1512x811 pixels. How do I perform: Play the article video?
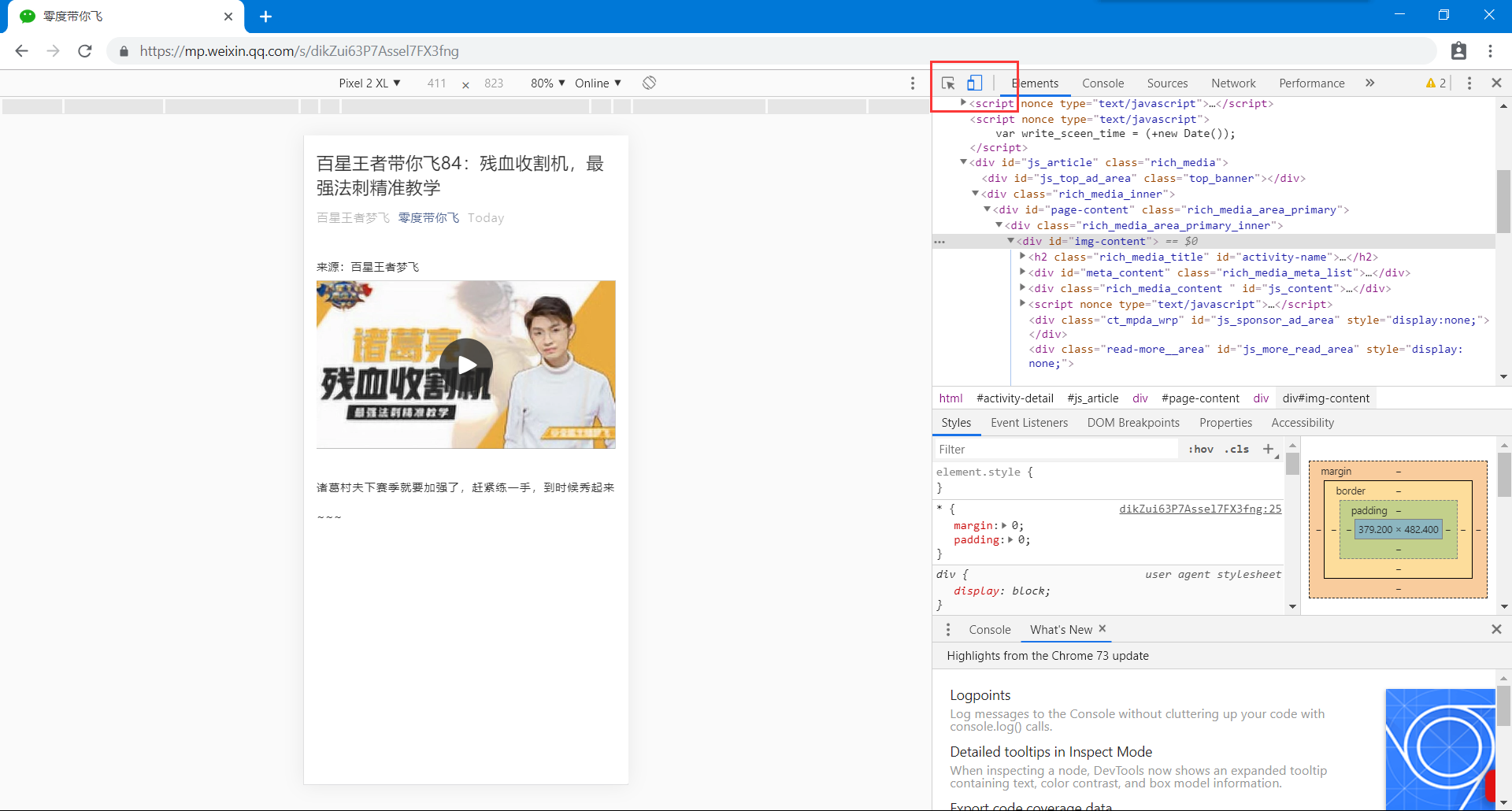[x=466, y=365]
